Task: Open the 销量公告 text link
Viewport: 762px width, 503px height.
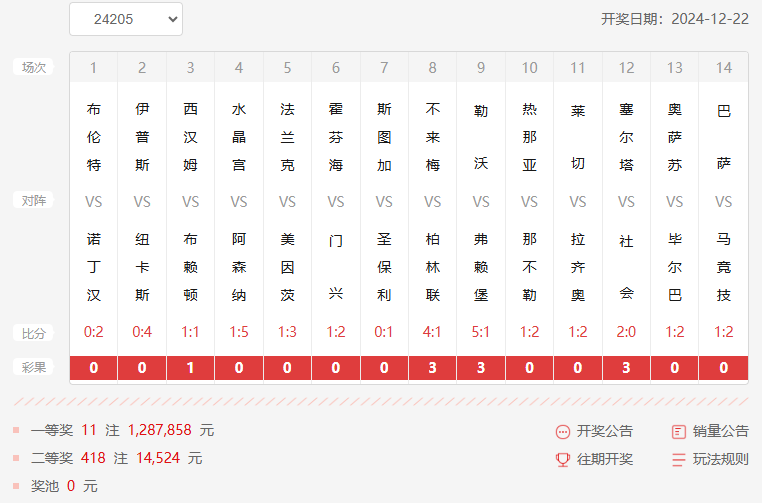Action: [721, 432]
